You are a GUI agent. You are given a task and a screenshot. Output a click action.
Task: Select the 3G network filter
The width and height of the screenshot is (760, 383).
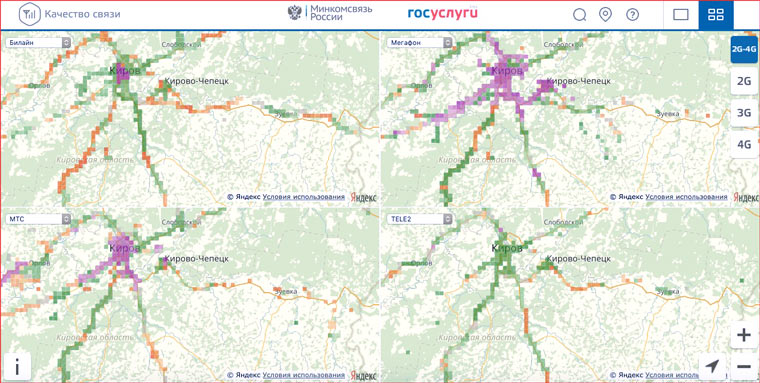point(744,113)
